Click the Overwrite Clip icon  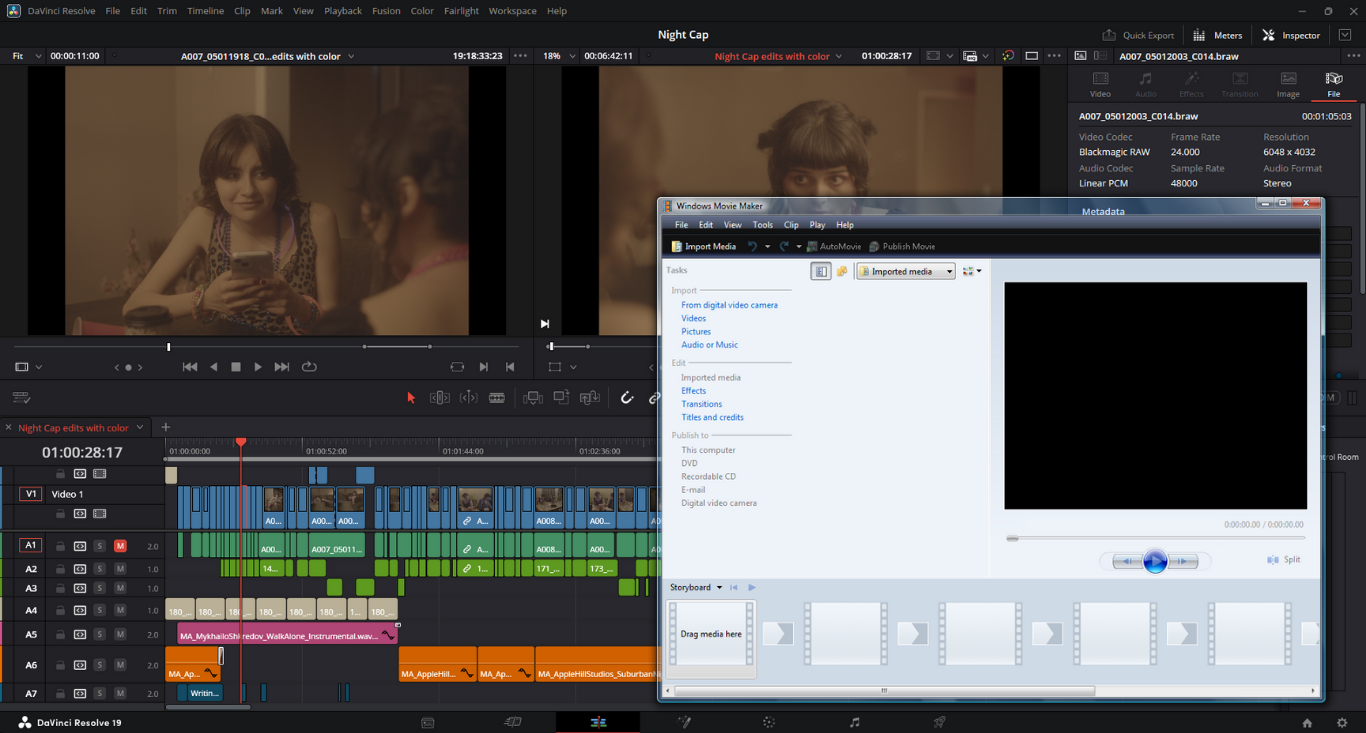(x=562, y=397)
